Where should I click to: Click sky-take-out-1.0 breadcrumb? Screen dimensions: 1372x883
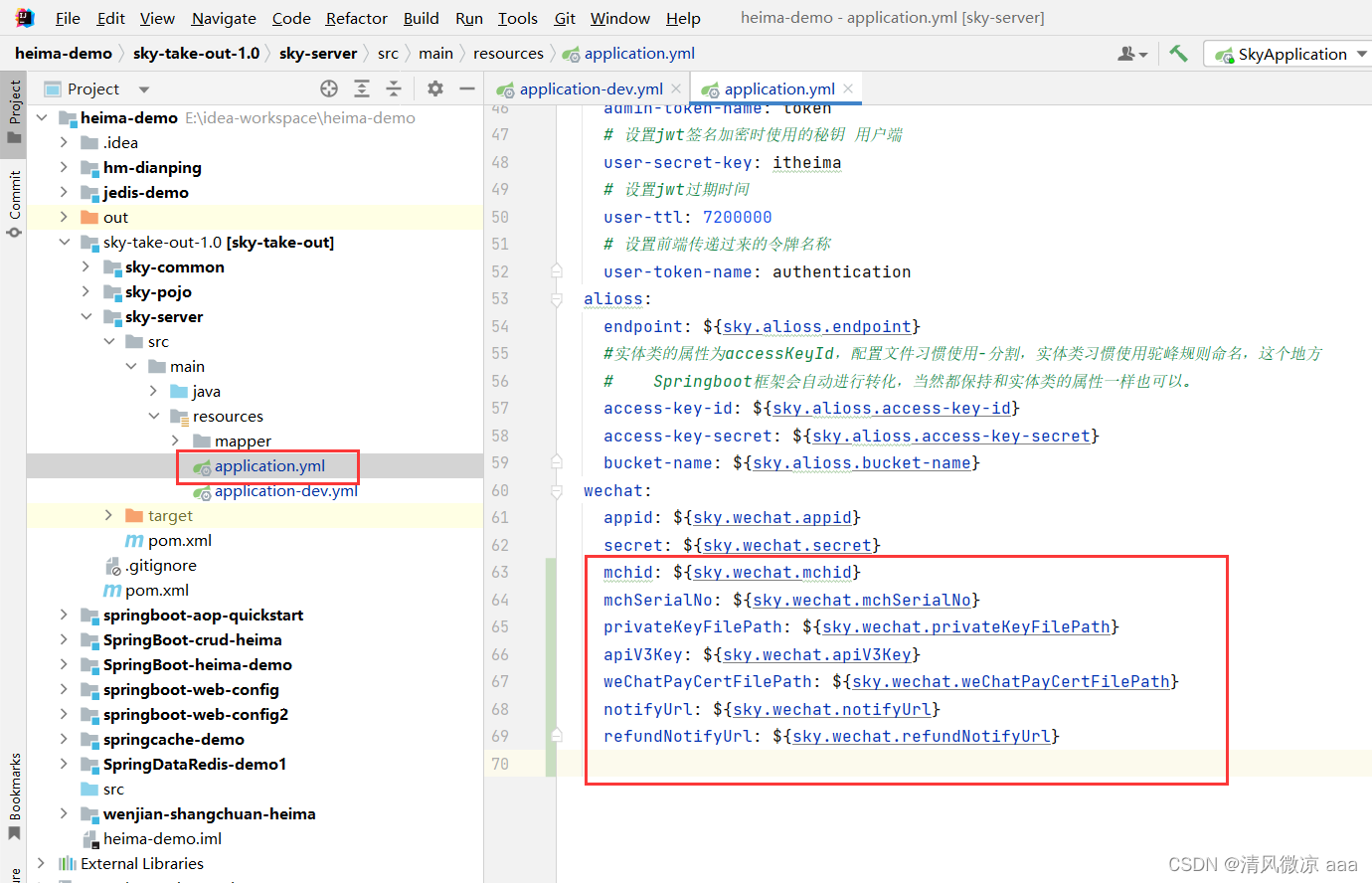(196, 54)
